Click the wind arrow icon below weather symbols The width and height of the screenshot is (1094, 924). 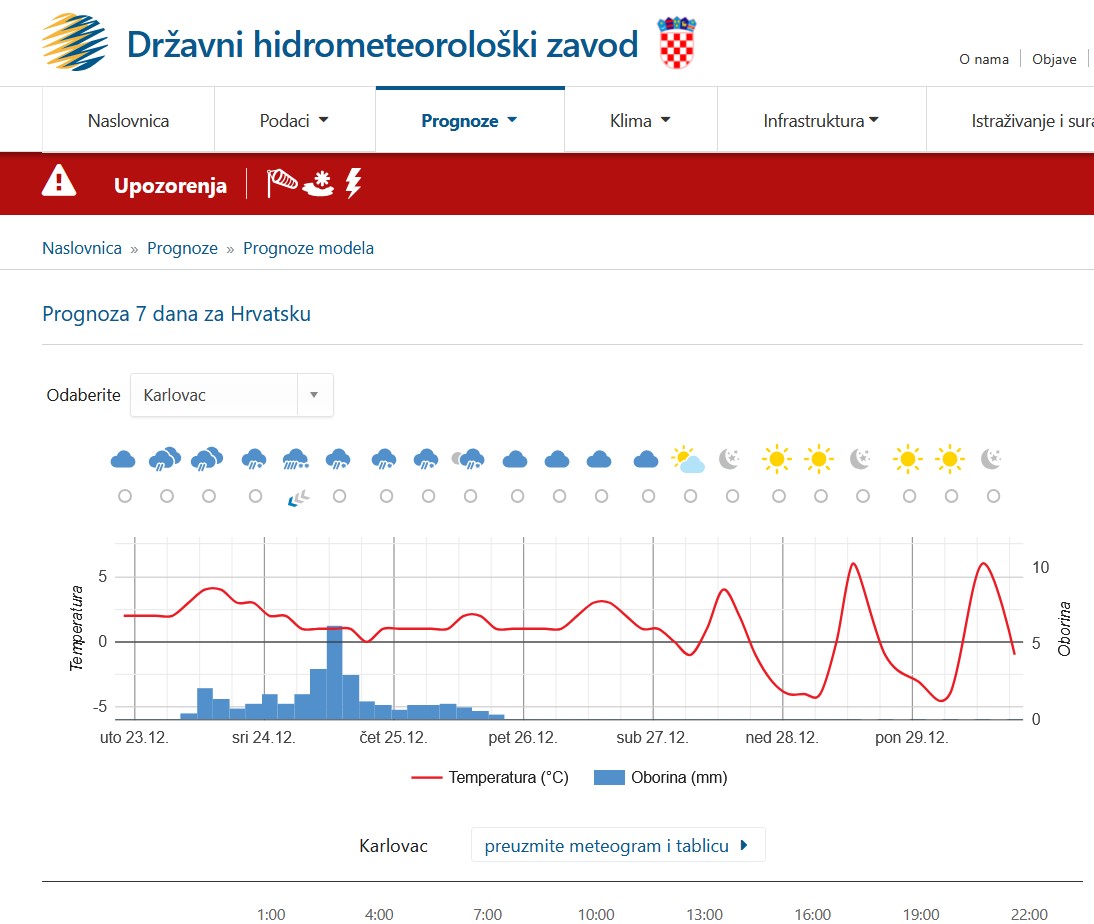(298, 498)
